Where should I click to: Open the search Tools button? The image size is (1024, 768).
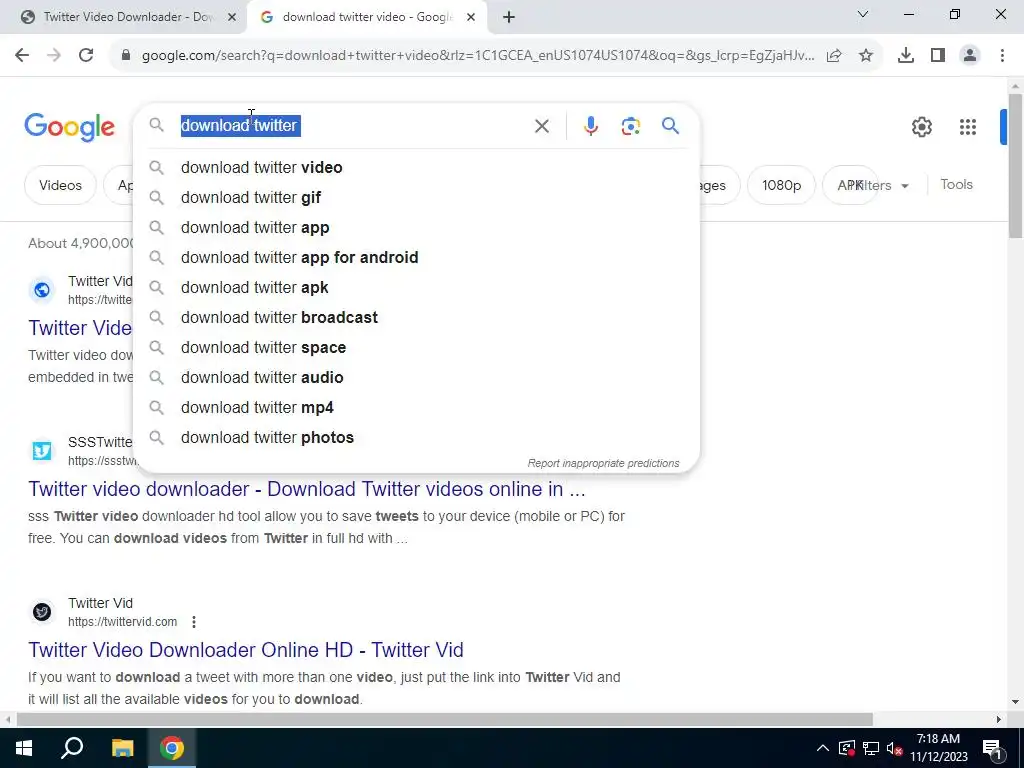(x=956, y=185)
